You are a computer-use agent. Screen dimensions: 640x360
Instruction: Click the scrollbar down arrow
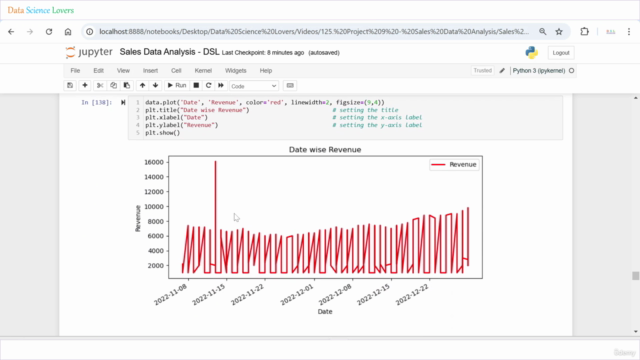pos(636,331)
